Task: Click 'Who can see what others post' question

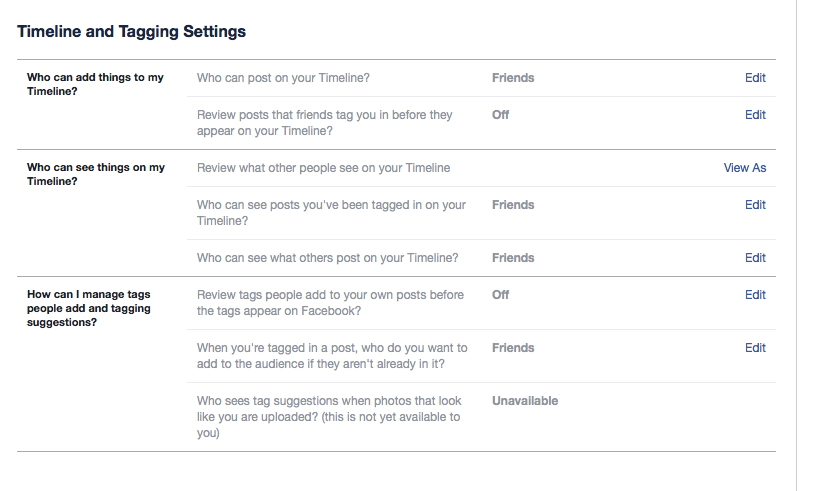Action: point(328,258)
